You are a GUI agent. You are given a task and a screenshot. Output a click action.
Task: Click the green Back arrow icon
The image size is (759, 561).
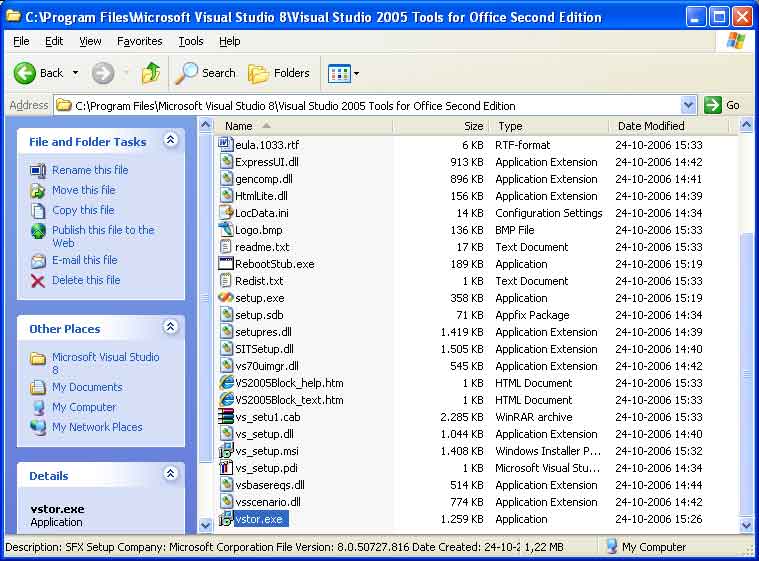pos(24,73)
